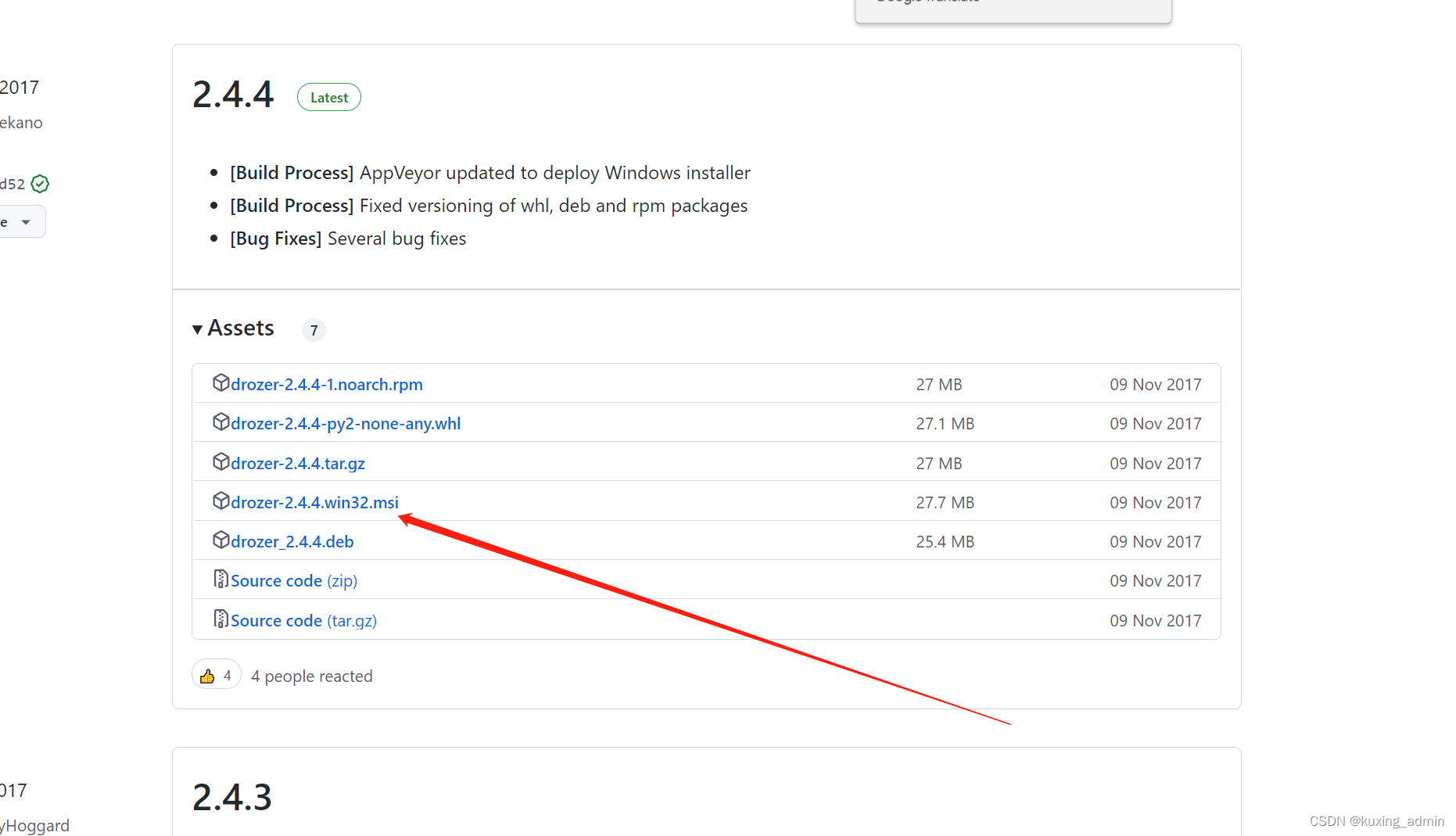Click the package icon beside drozer-2.4.4.tar.gz
The height and width of the screenshot is (836, 1456).
coord(221,461)
